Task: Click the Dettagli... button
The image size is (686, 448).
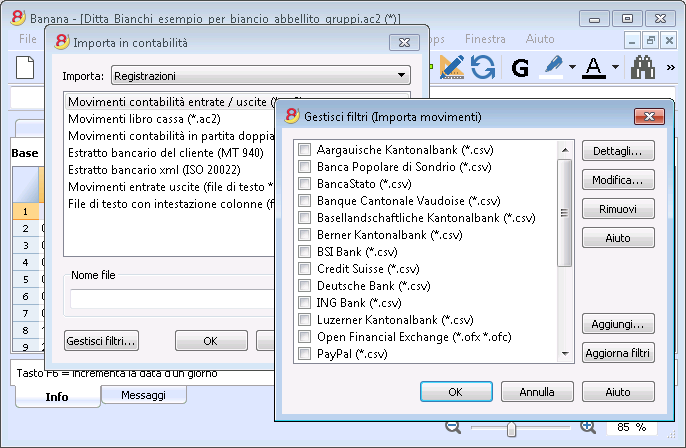Action: (x=618, y=151)
